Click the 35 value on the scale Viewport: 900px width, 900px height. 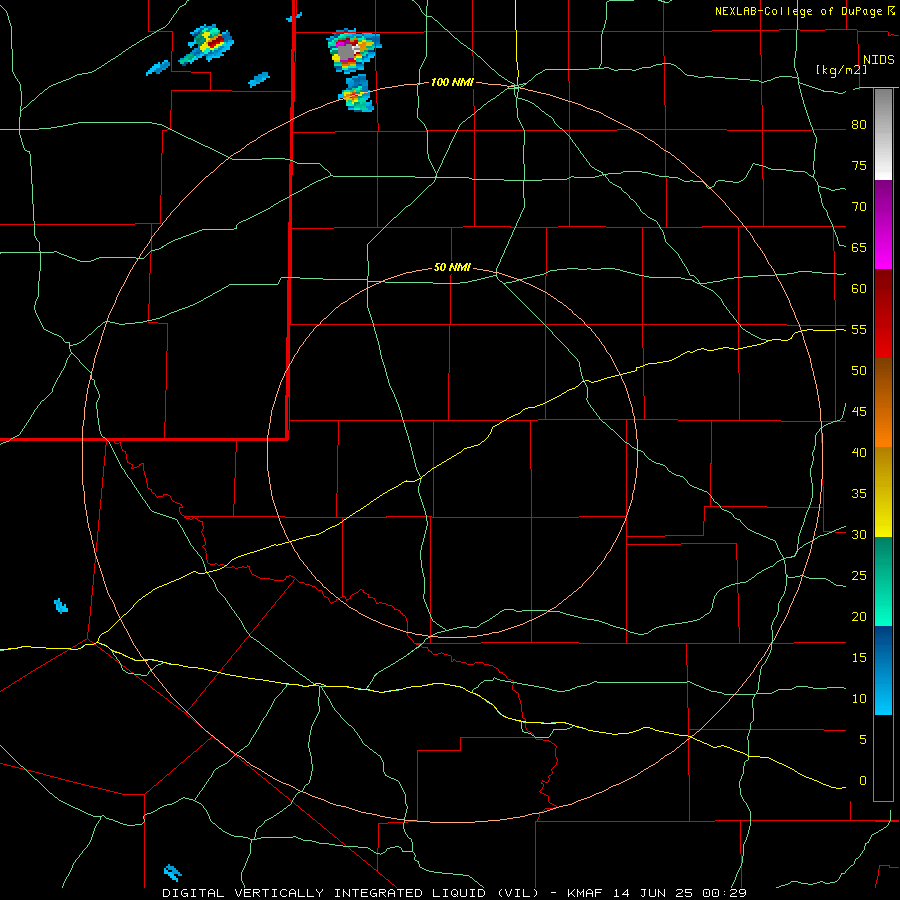pos(859,494)
